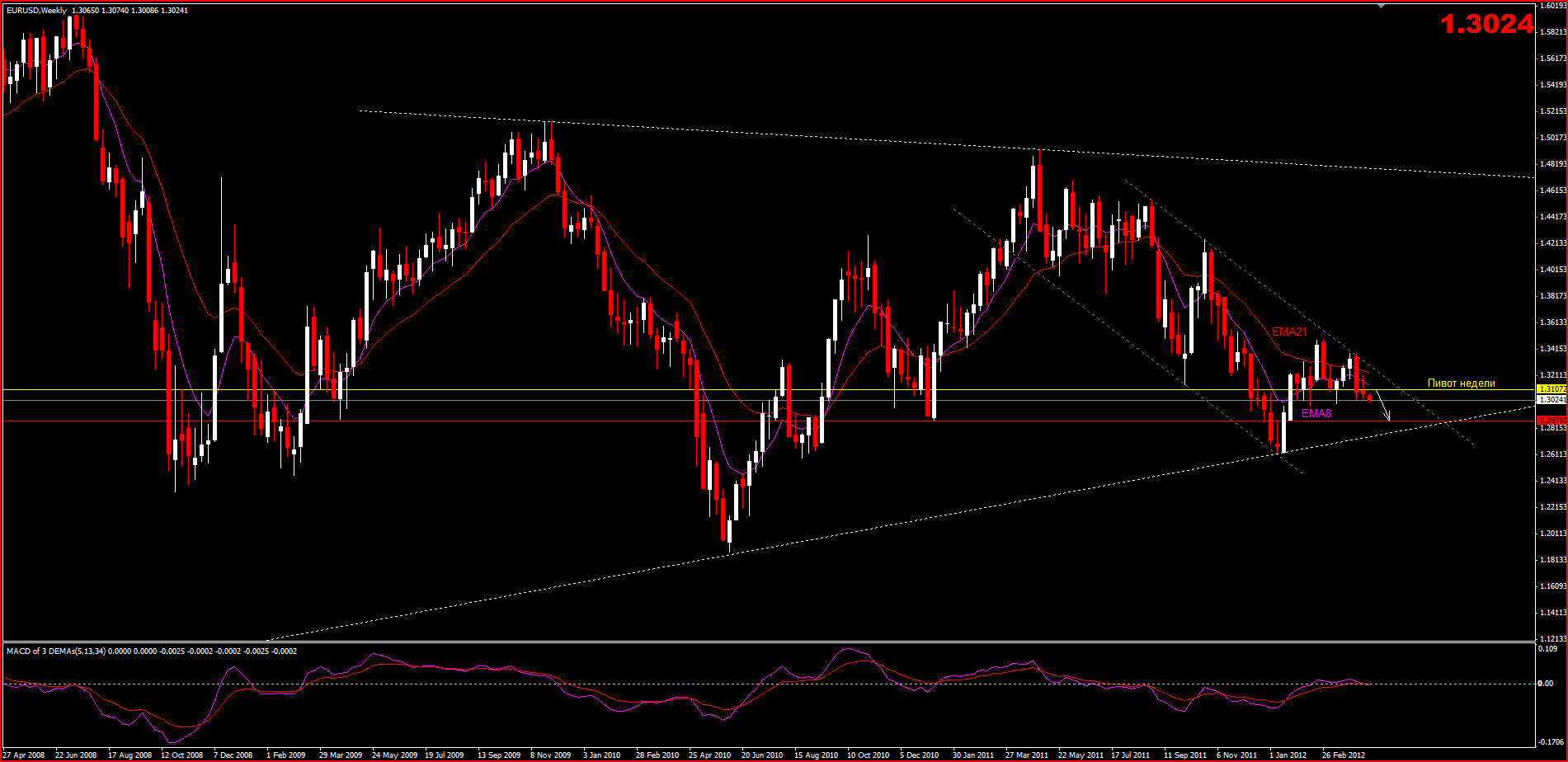This screenshot has width=1568, height=762.
Task: Click the red 1.2871 price tag on axis
Action: coord(1553,420)
